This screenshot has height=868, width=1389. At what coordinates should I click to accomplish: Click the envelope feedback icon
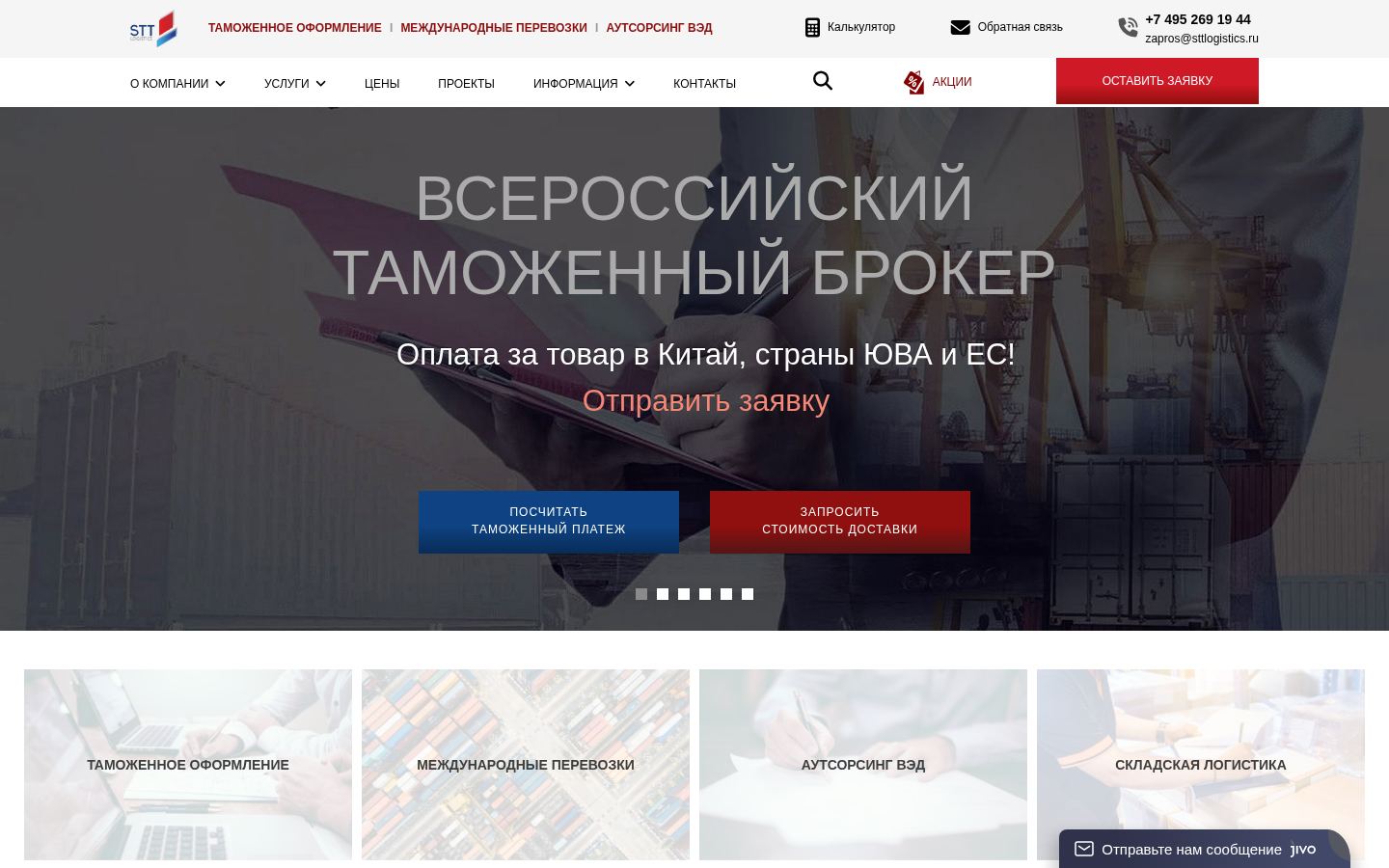(960, 27)
